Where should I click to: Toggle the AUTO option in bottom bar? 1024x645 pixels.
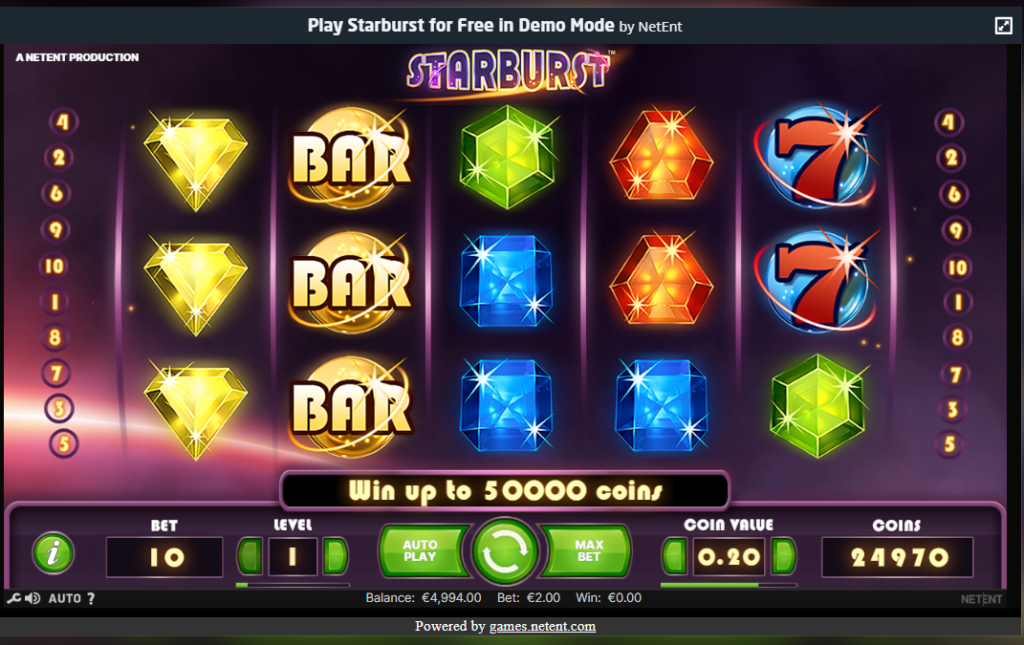pos(65,598)
